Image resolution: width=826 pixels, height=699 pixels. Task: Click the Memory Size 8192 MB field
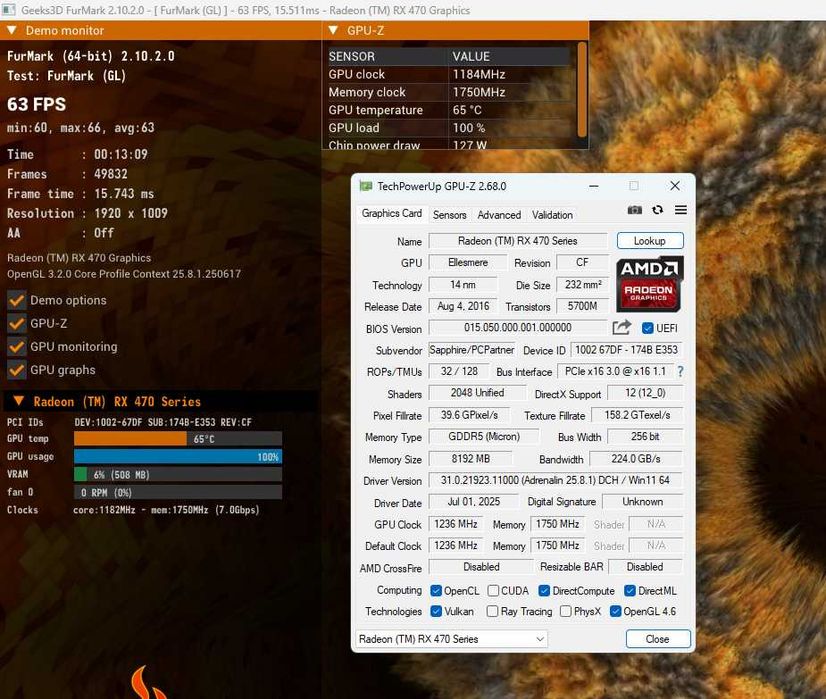(470, 459)
